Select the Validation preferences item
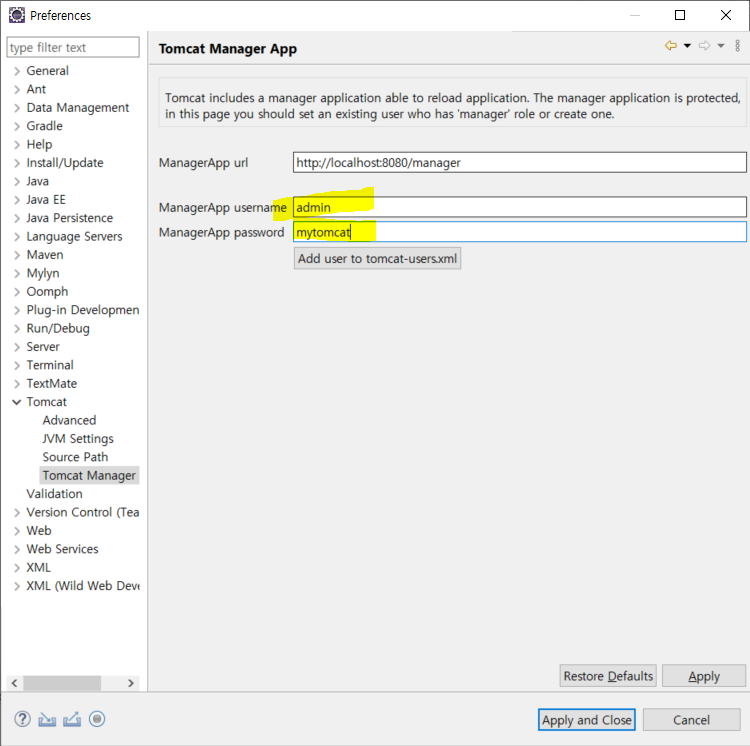 (55, 494)
